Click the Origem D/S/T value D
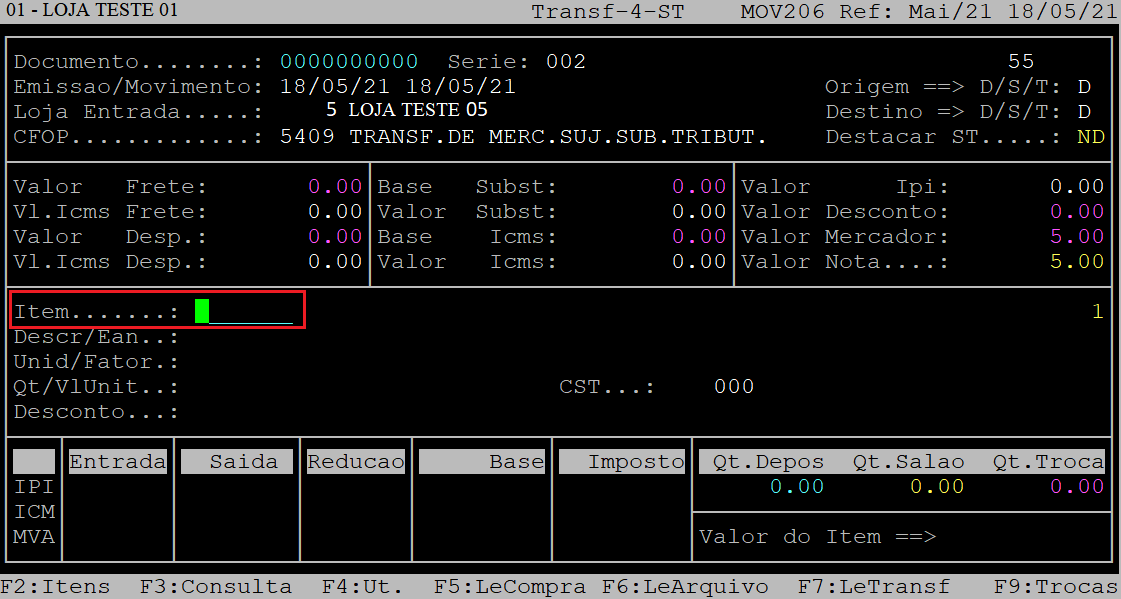 [1084, 87]
